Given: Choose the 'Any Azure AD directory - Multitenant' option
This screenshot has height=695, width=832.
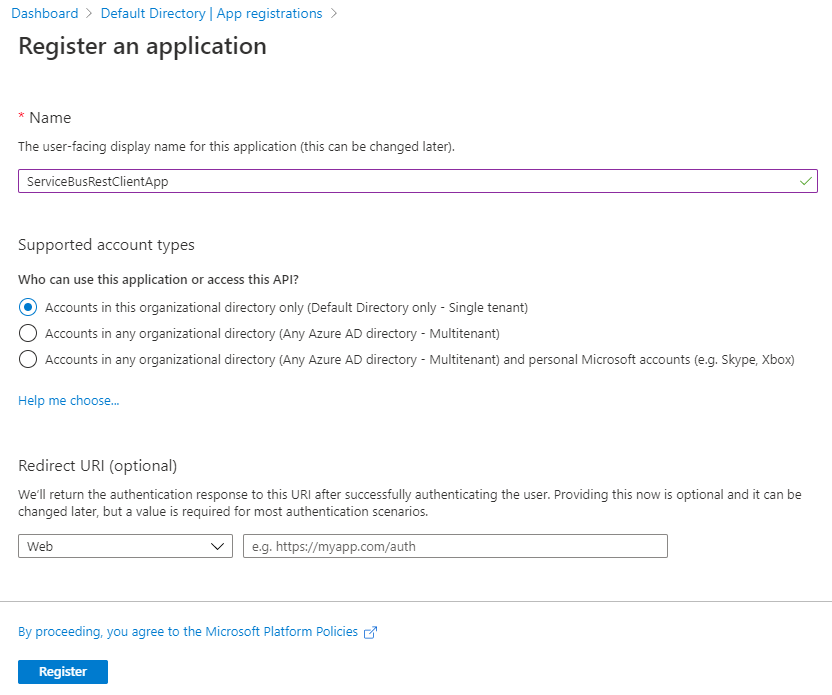Looking at the screenshot, I should [29, 333].
